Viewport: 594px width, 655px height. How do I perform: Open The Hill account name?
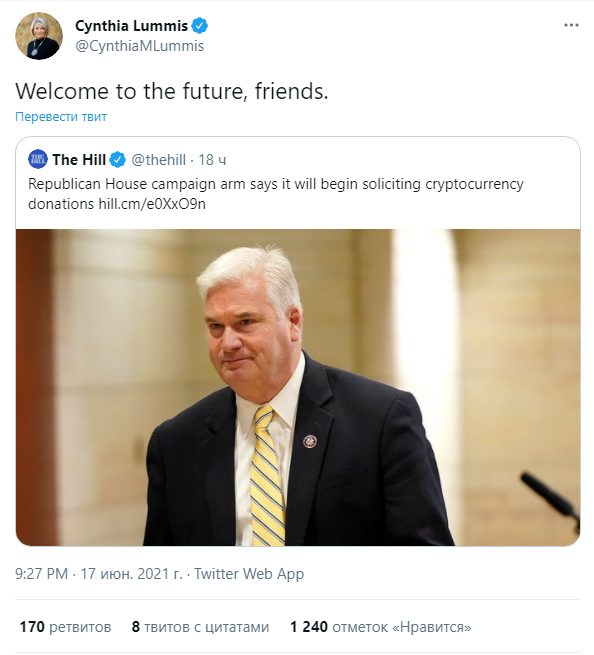click(79, 160)
